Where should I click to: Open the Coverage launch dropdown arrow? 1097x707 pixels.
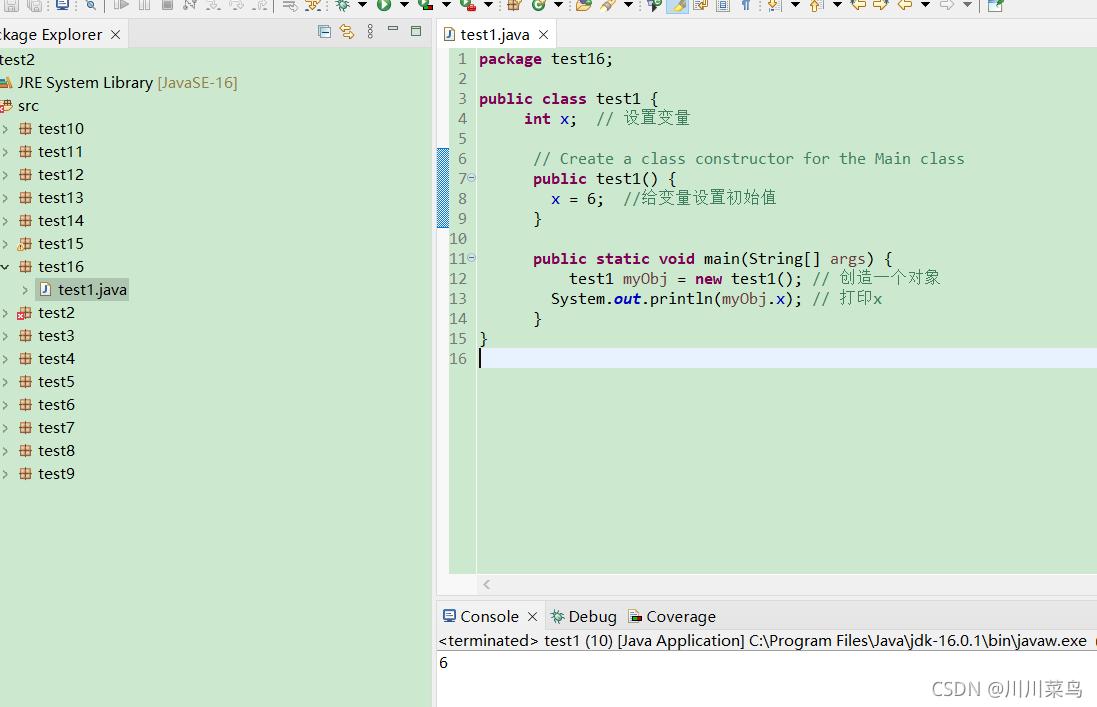click(x=446, y=5)
